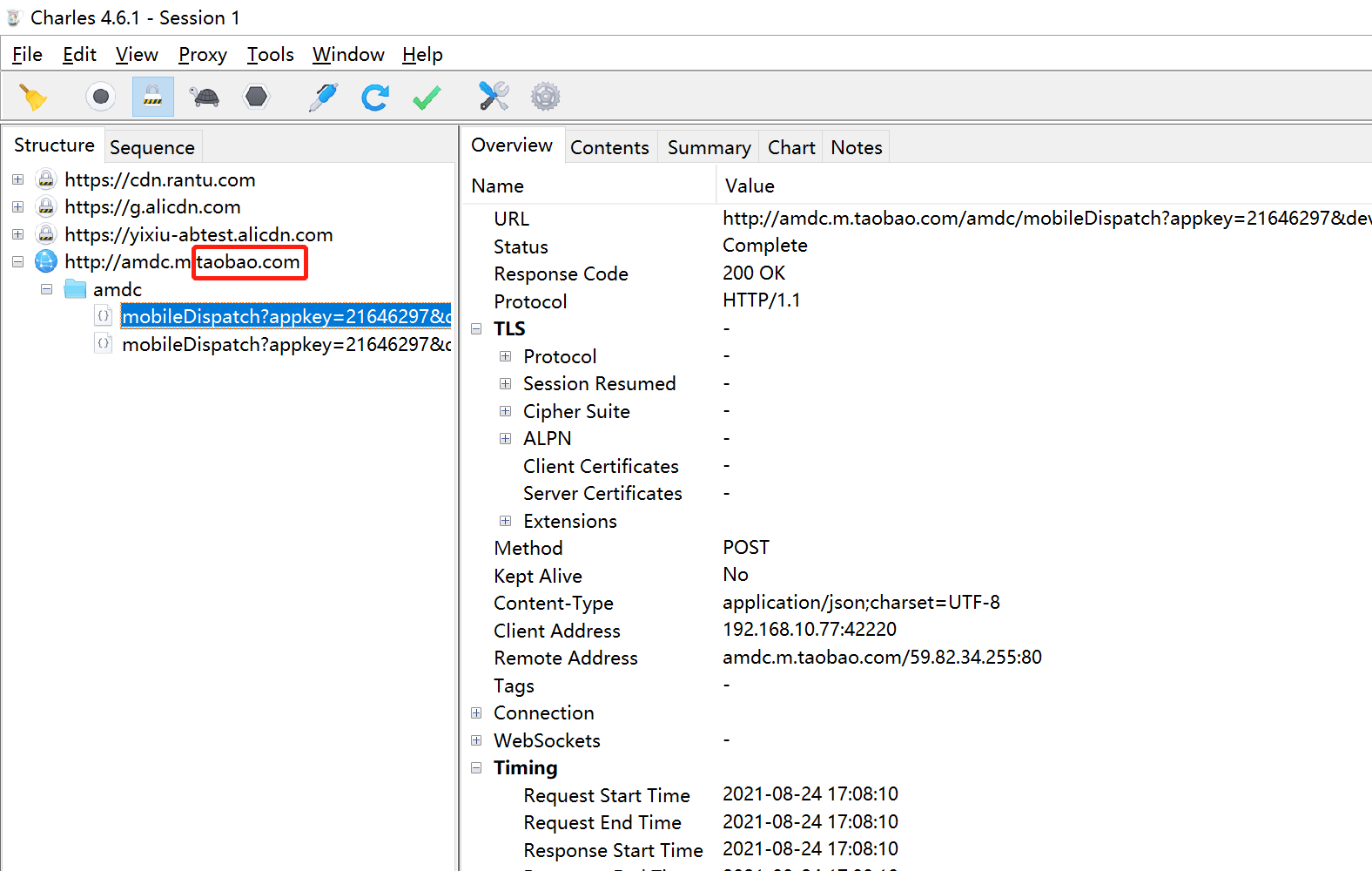This screenshot has width=1372, height=871.
Task: Collapse the http://amdc.m.taobao.com host node
Action: tap(17, 261)
